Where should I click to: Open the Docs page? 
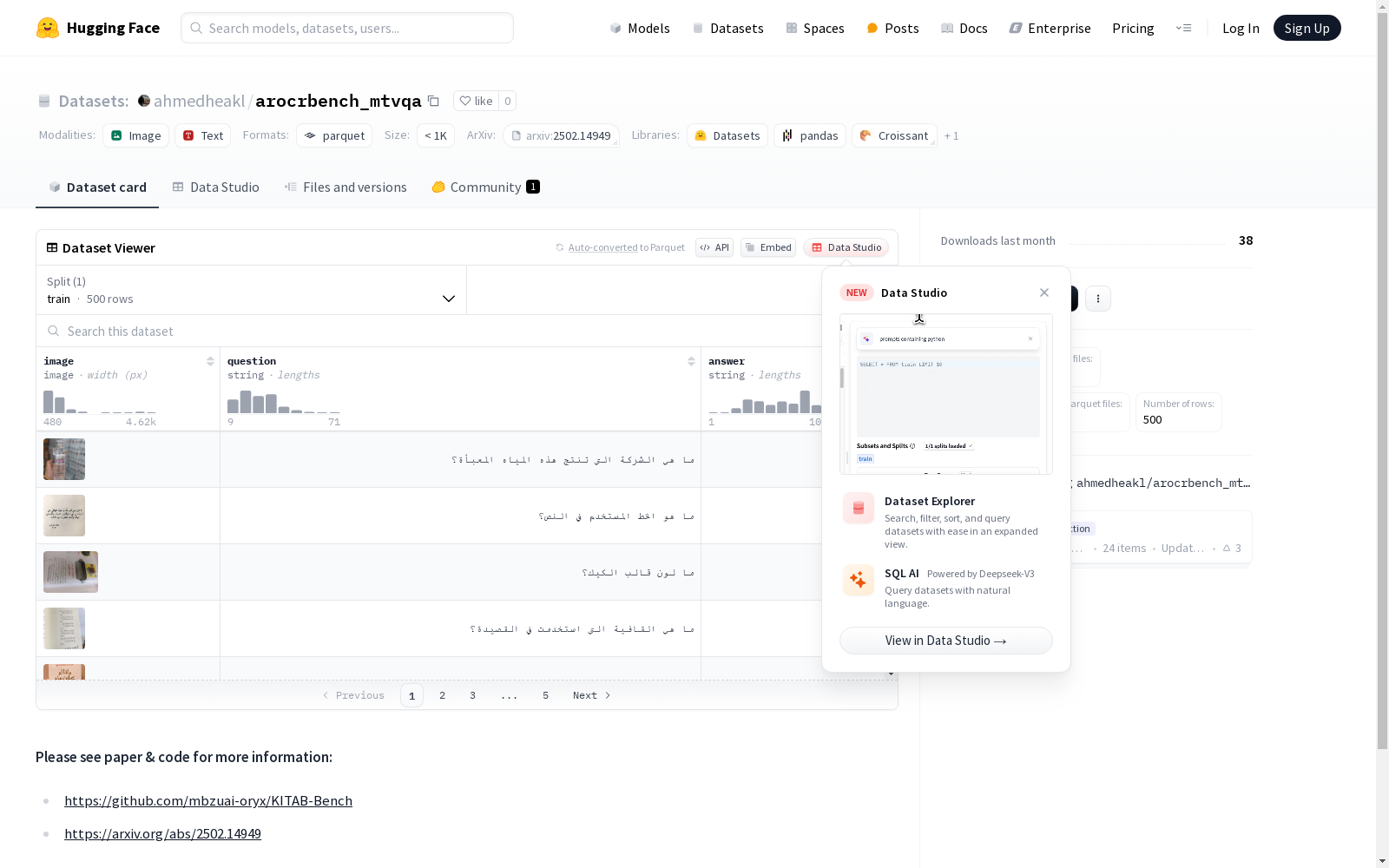(x=964, y=28)
